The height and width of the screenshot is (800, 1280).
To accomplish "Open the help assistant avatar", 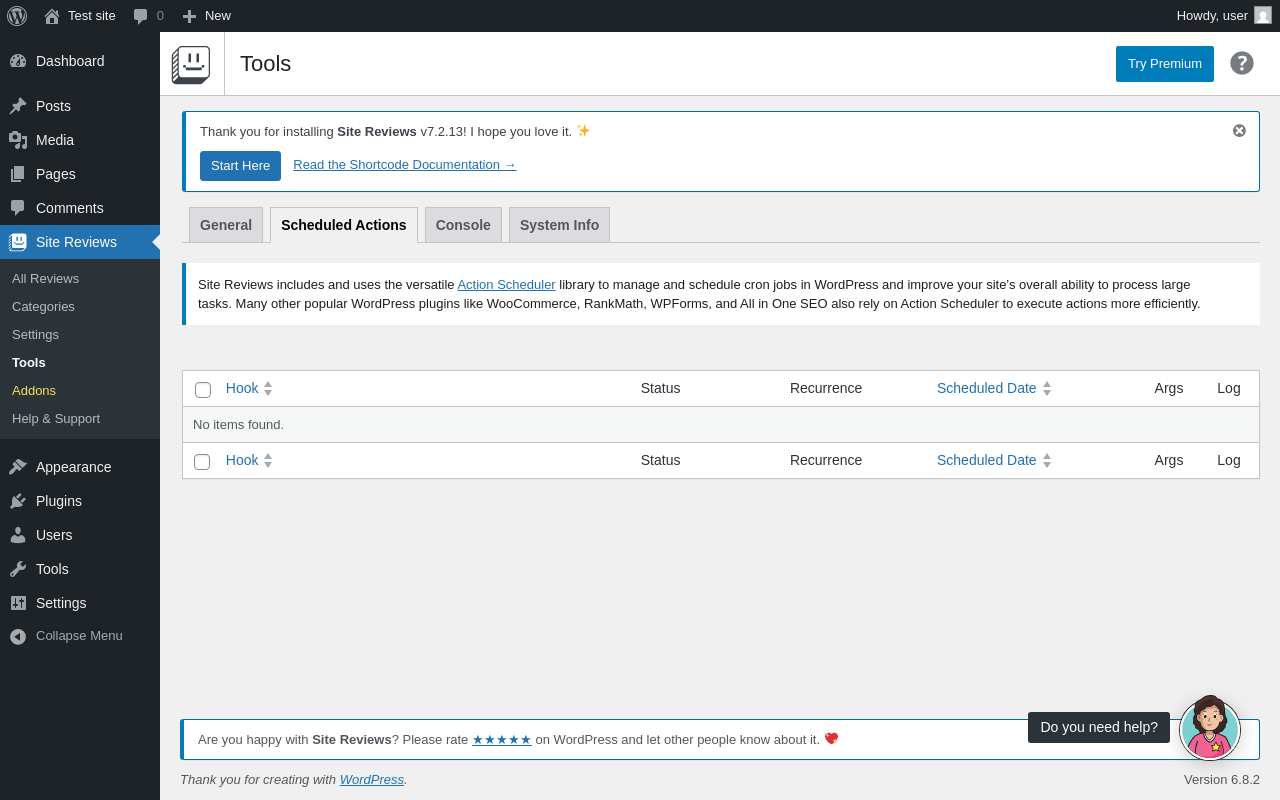I will click(x=1210, y=729).
